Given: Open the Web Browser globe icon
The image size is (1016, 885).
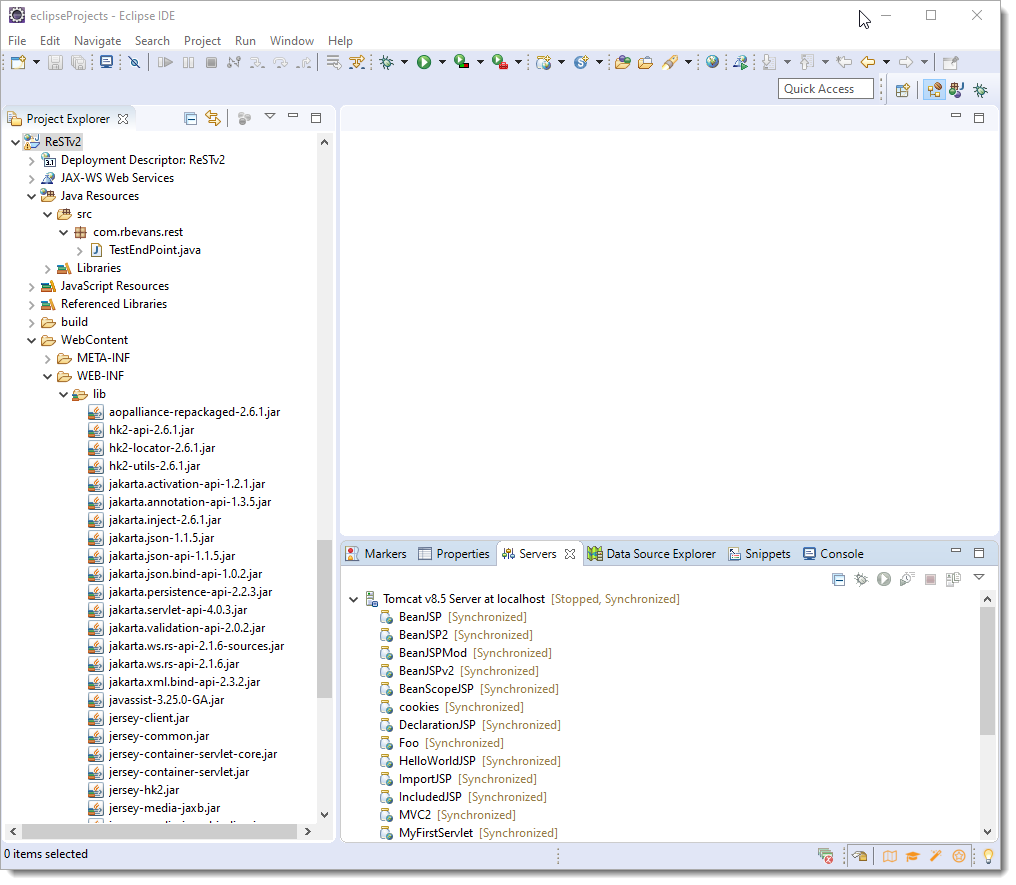Looking at the screenshot, I should [x=712, y=62].
